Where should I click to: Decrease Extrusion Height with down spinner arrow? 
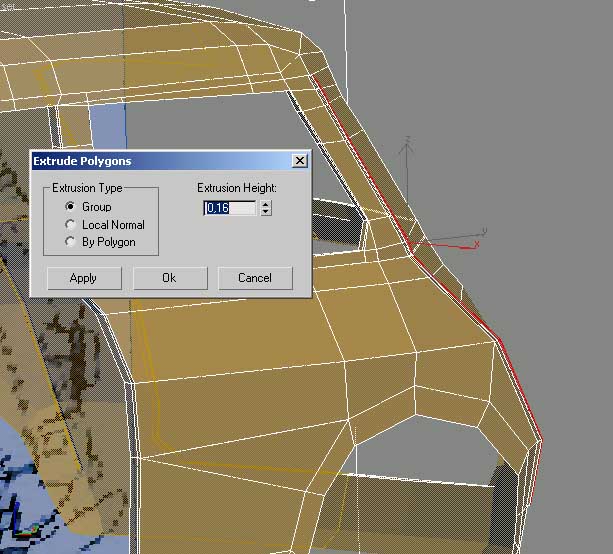pos(266,212)
